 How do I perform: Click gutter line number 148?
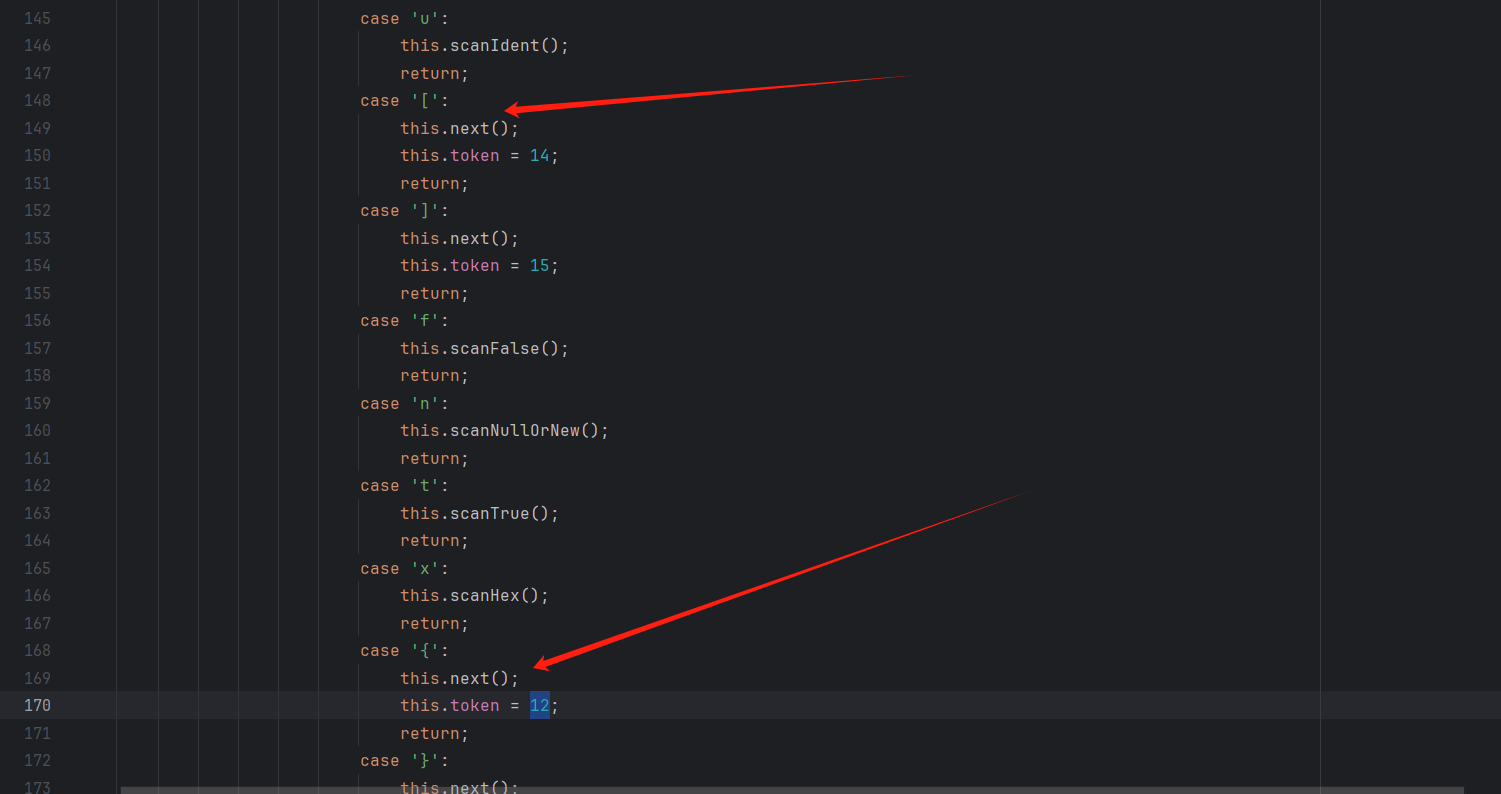pyautogui.click(x=37, y=100)
